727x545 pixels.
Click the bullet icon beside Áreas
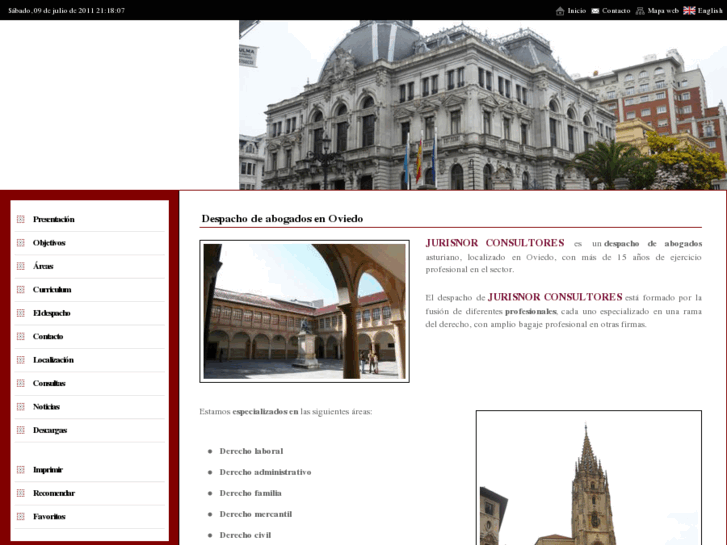(x=20, y=266)
